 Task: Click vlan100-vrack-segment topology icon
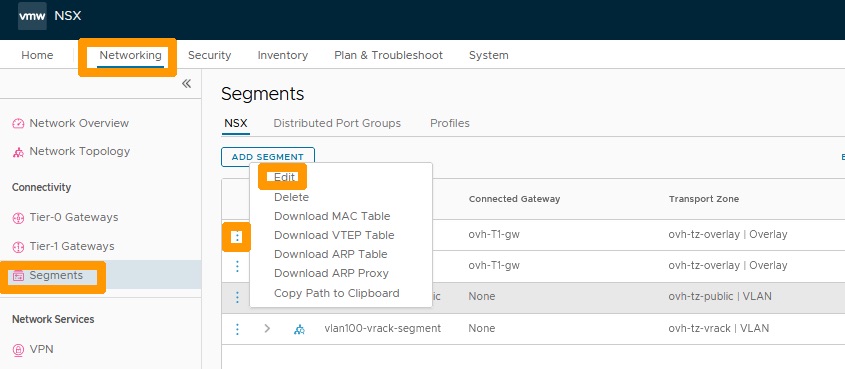(x=299, y=329)
